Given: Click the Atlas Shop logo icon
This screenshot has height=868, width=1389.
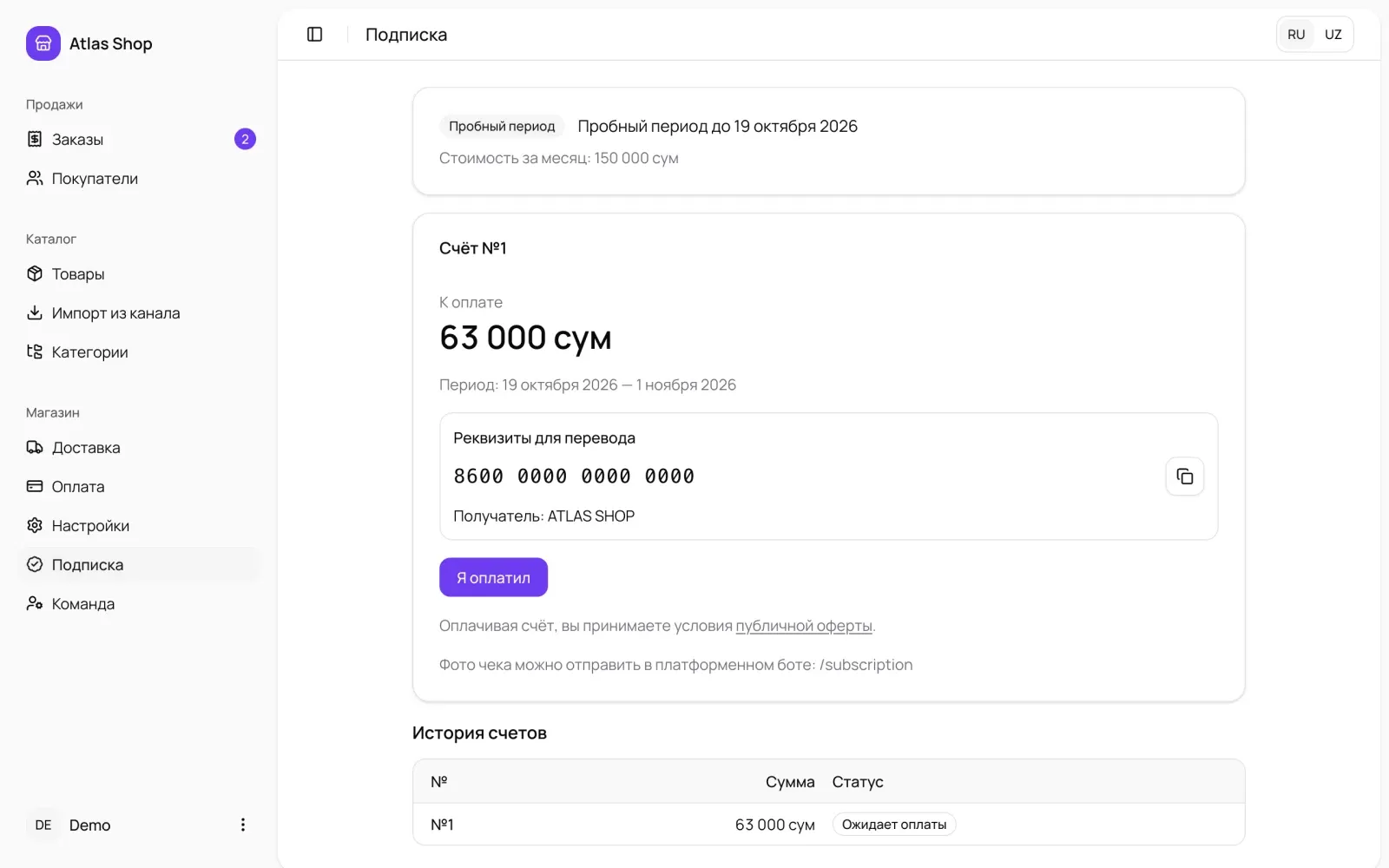Looking at the screenshot, I should click(43, 43).
